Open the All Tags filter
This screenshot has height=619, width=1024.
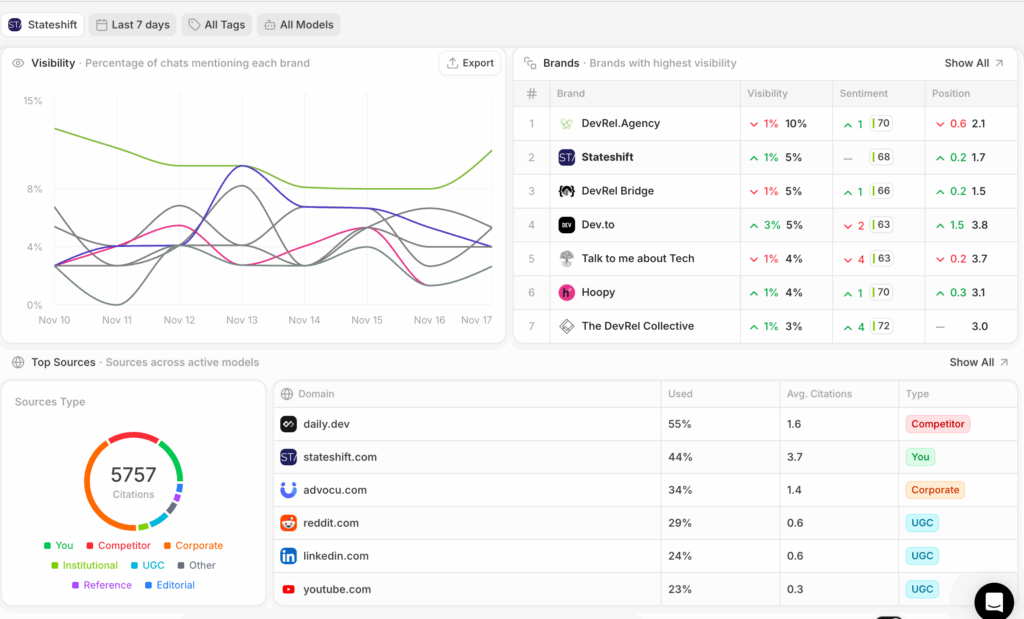point(216,24)
